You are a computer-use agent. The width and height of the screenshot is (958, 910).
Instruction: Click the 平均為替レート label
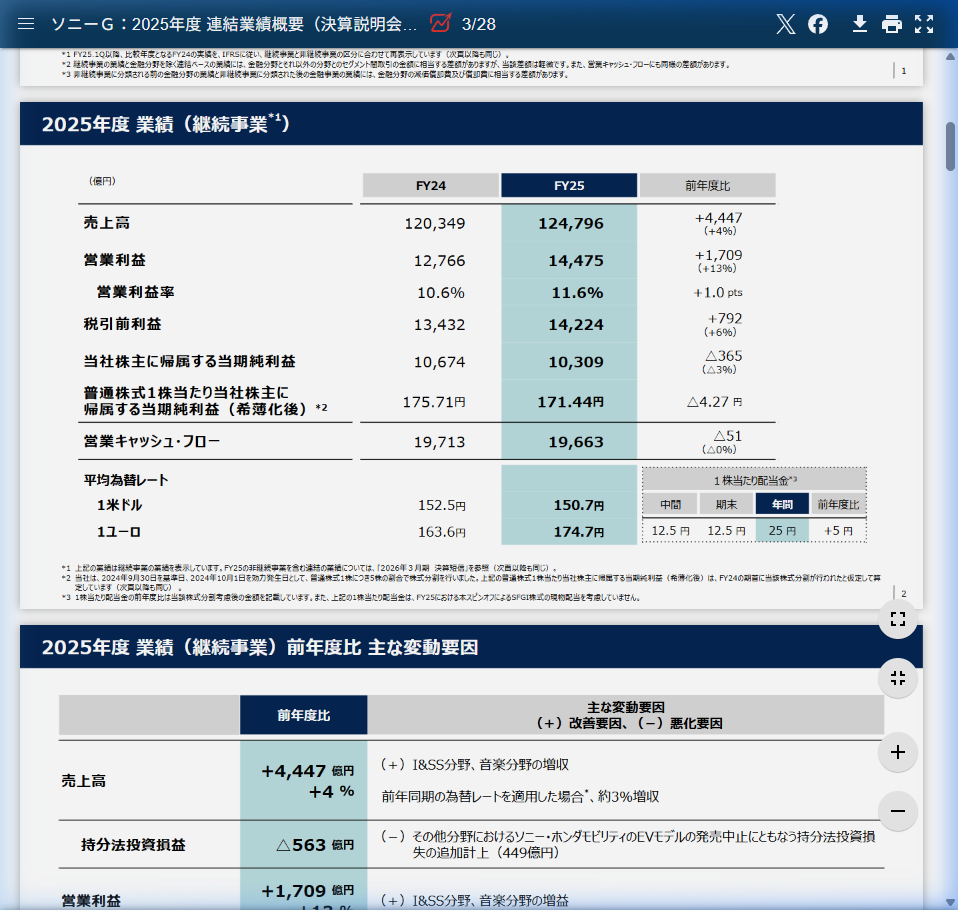pos(126,480)
